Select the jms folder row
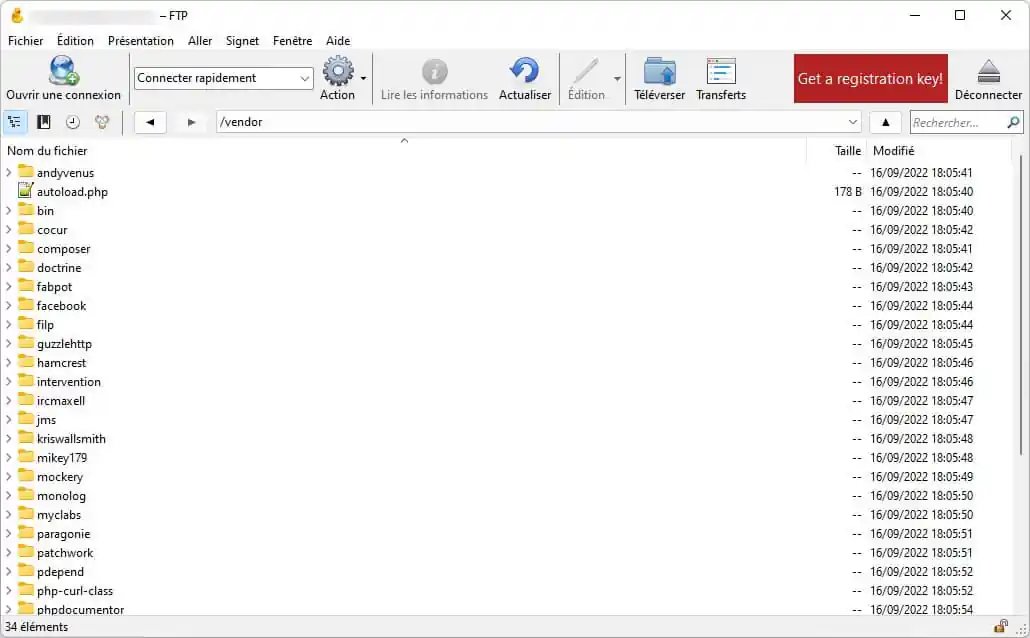The height and width of the screenshot is (638, 1030). pyautogui.click(x=506, y=419)
